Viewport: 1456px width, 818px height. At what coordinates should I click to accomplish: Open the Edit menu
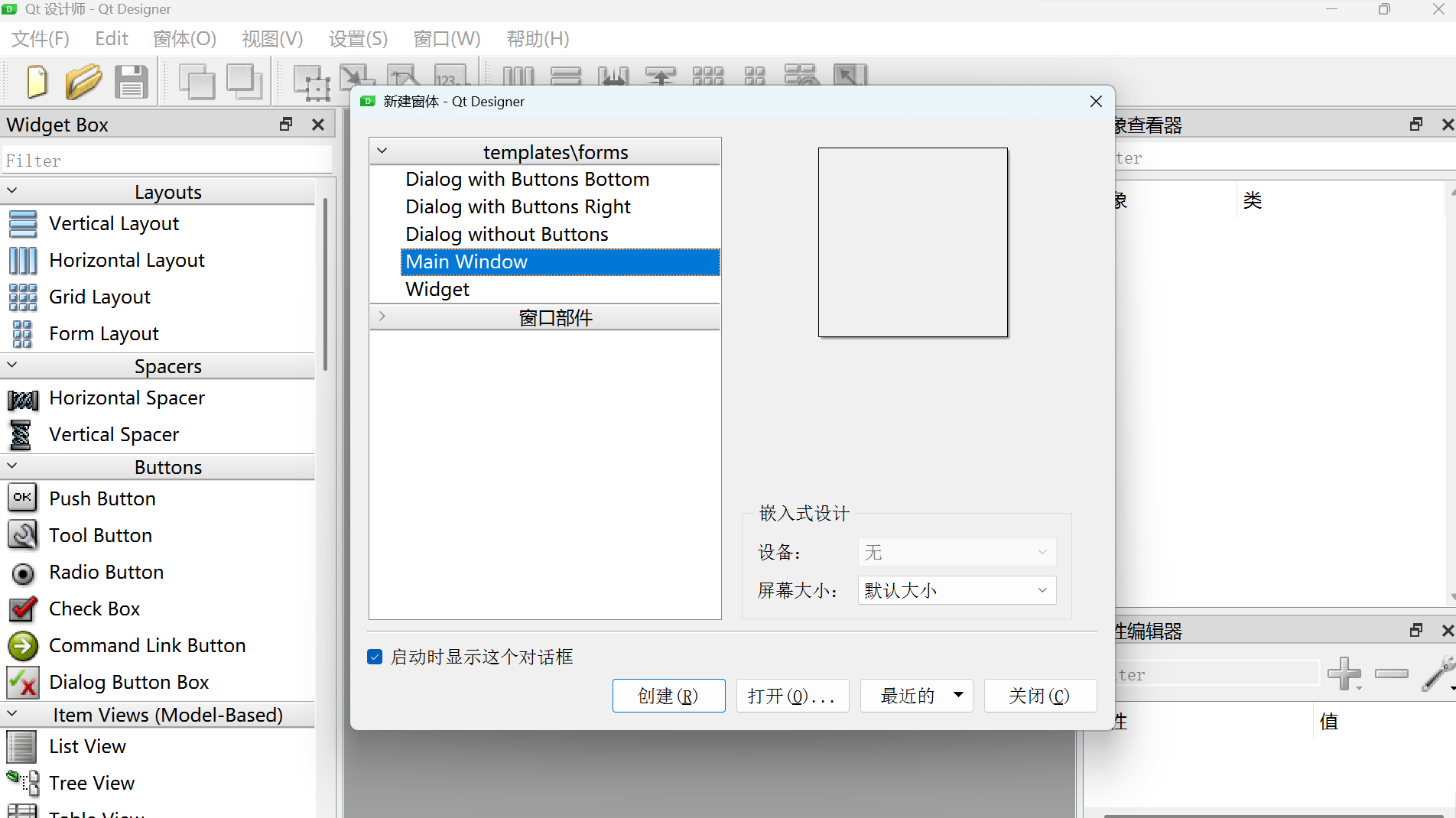112,39
